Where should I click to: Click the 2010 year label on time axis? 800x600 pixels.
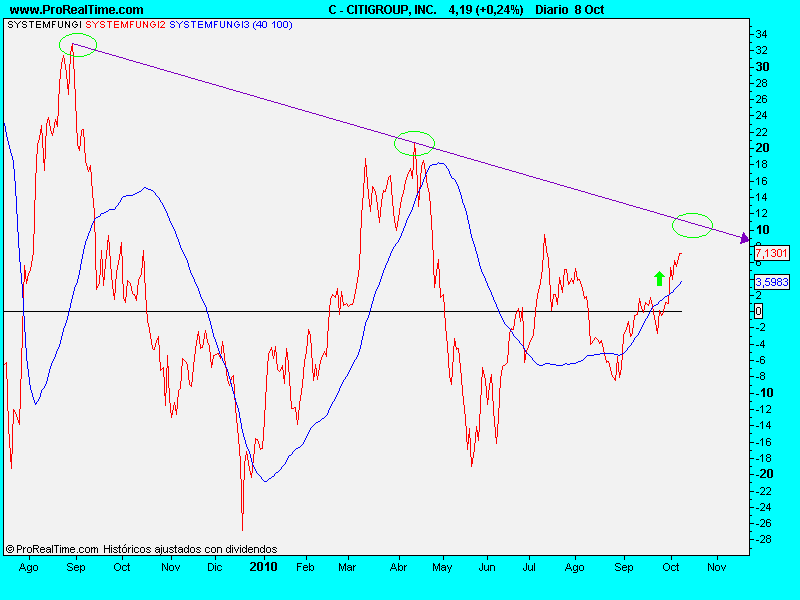(263, 567)
